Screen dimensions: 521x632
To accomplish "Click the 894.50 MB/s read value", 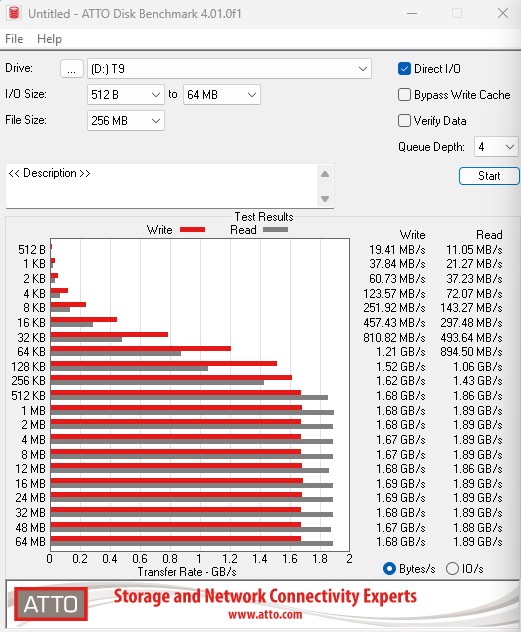I will point(471,352).
